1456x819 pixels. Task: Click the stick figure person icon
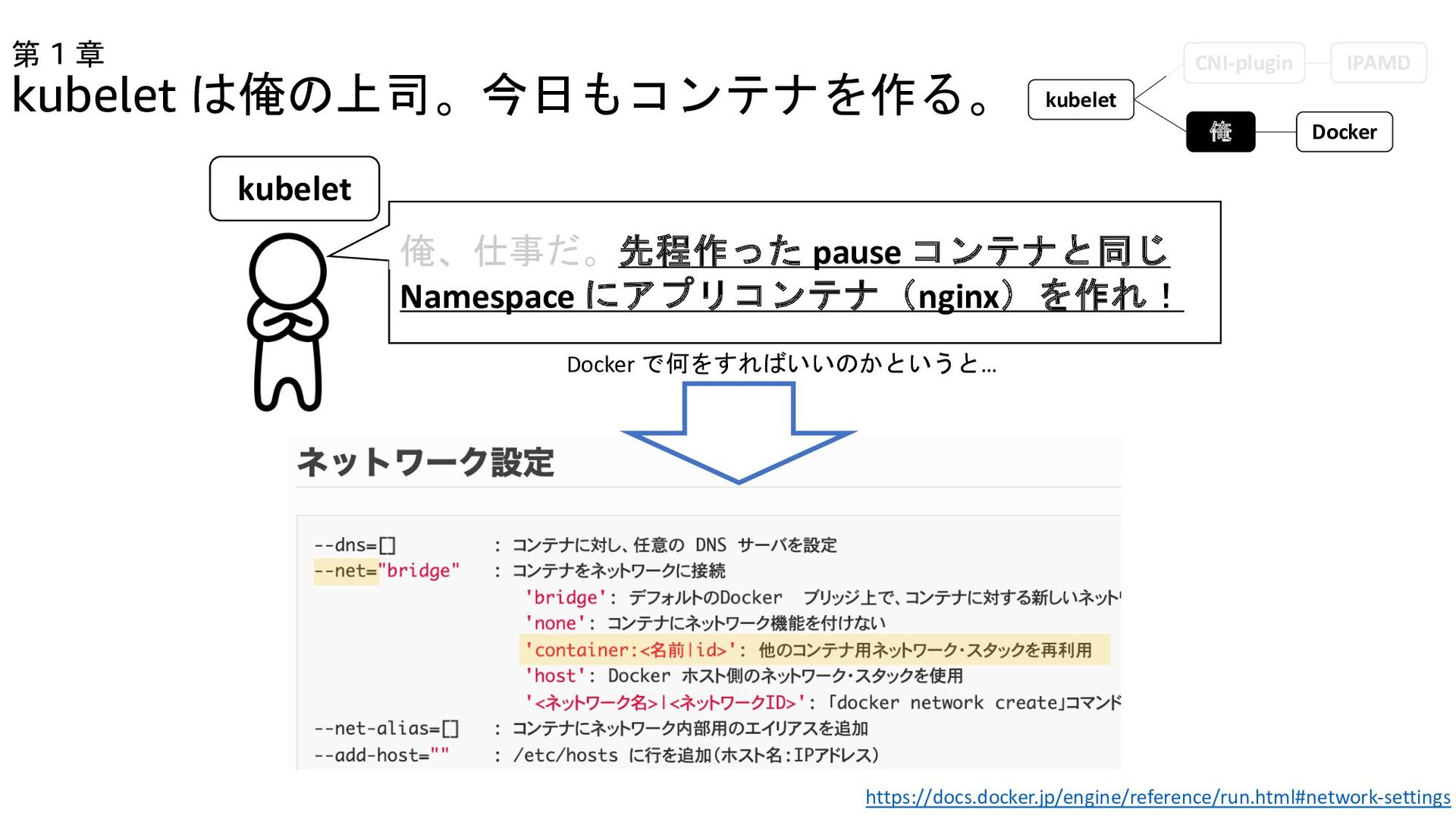[x=287, y=322]
